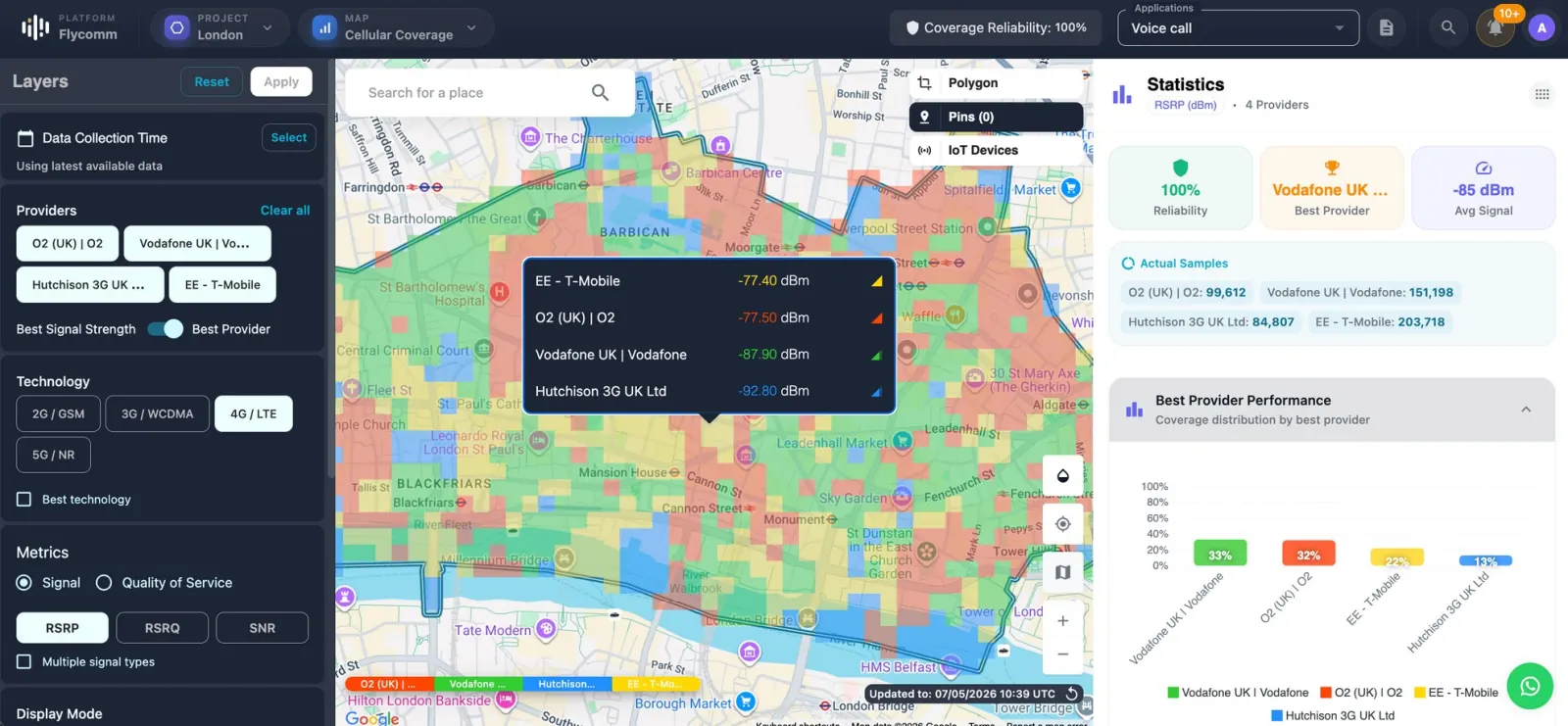The height and width of the screenshot is (726, 1568).
Task: Select the Polygon map tool
Action: pos(996,83)
